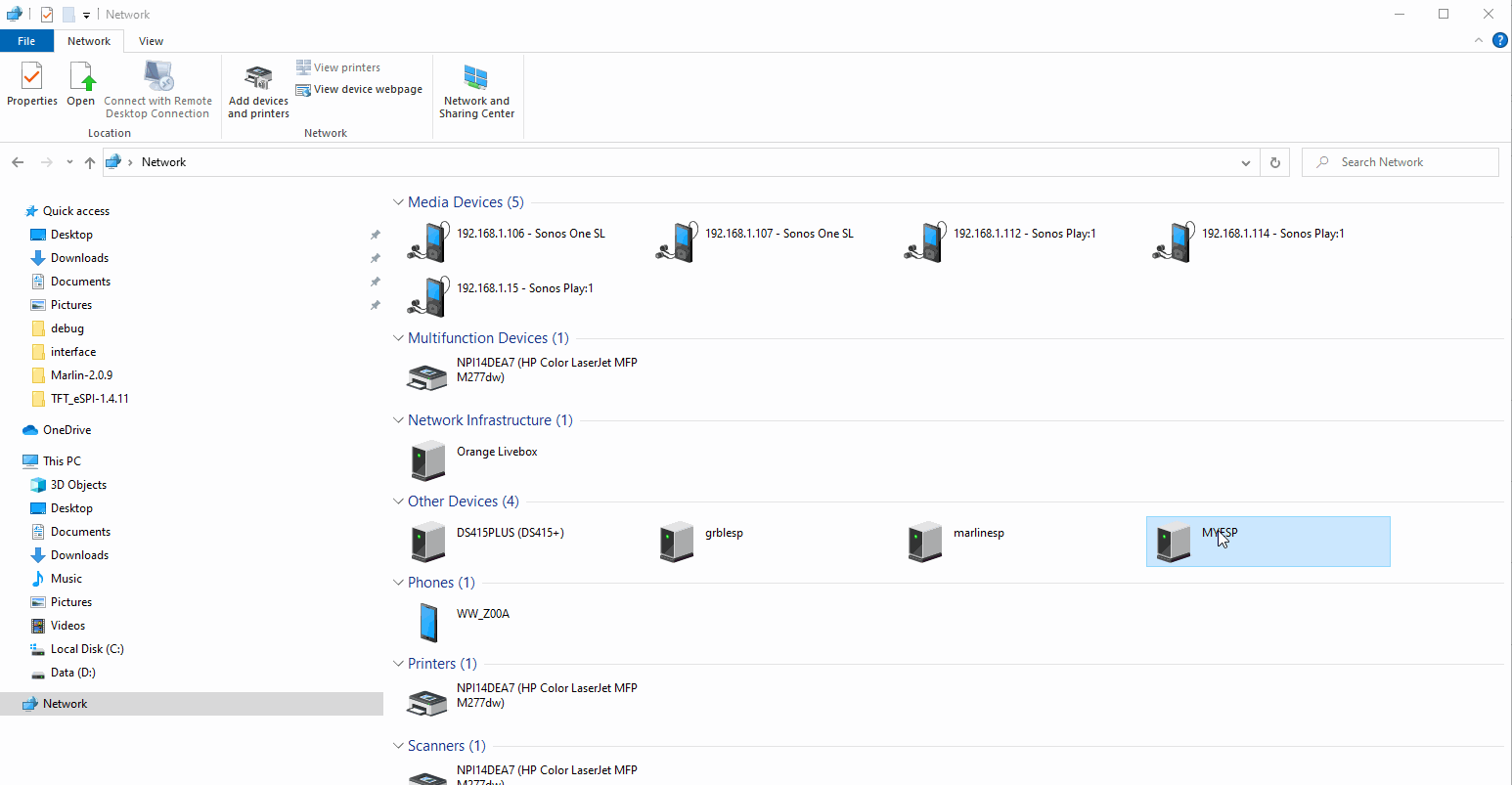Open pinned Downloads under Quick access
The height and width of the screenshot is (785, 1512).
point(79,258)
